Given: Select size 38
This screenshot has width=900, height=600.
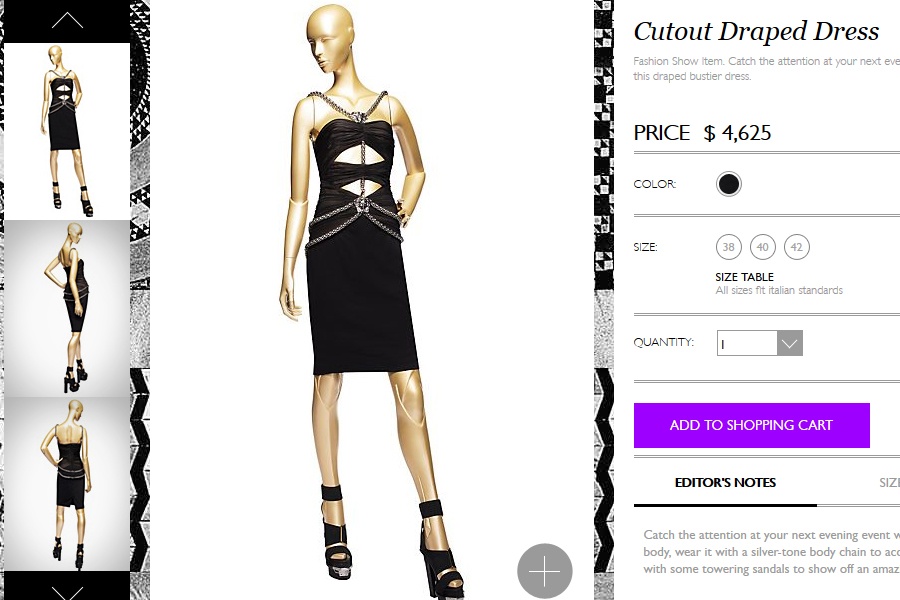Looking at the screenshot, I should pos(728,247).
